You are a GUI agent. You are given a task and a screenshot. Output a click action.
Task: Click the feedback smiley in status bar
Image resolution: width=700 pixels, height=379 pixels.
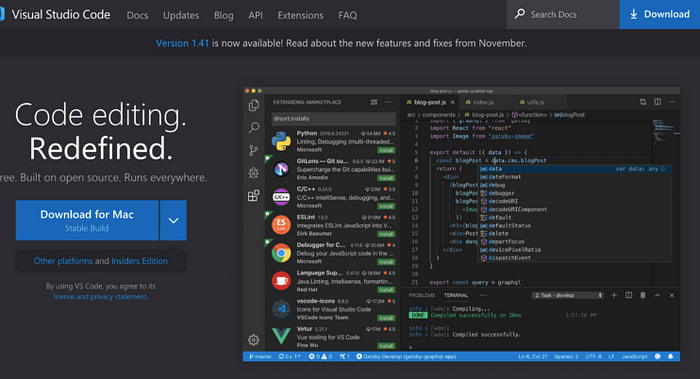(658, 356)
